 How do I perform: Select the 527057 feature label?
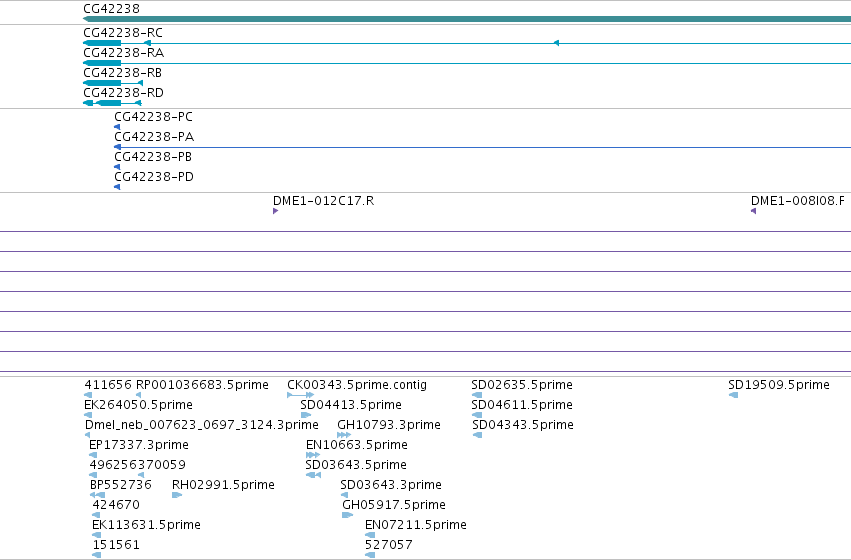[x=389, y=545]
